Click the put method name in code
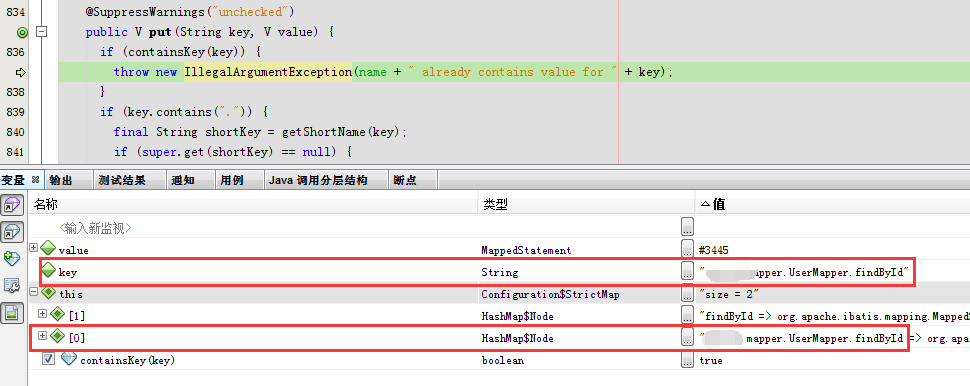Viewport: 970px width, 386px height. pos(160,32)
